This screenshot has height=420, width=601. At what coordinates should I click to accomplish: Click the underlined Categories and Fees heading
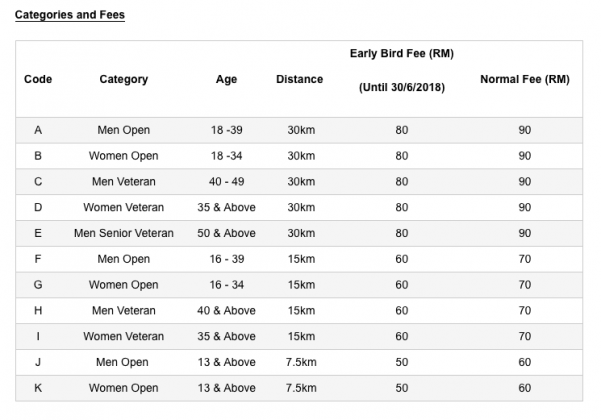69,16
